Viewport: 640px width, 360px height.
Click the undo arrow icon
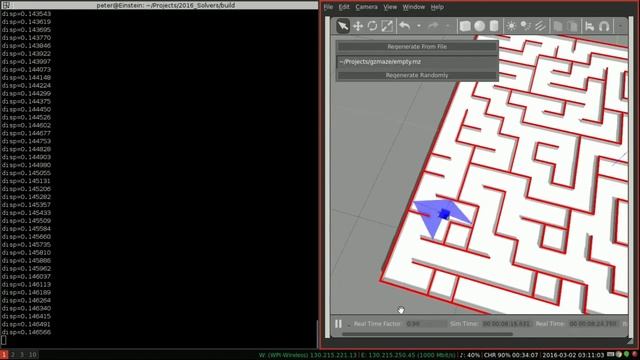point(404,26)
